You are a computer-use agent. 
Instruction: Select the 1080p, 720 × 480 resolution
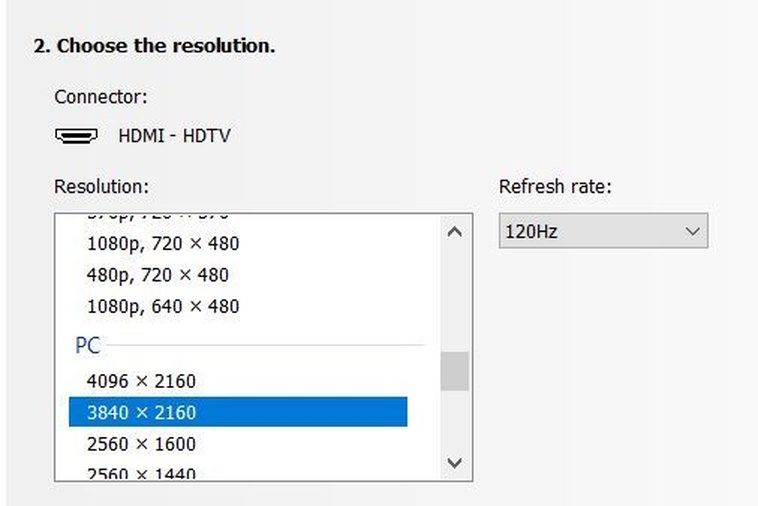[163, 243]
